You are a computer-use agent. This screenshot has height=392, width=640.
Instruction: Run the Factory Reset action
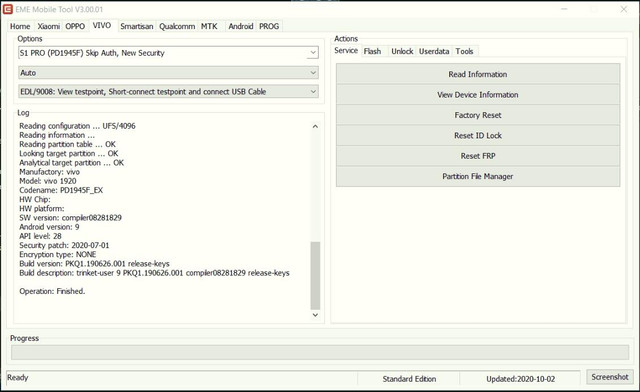(x=478, y=115)
